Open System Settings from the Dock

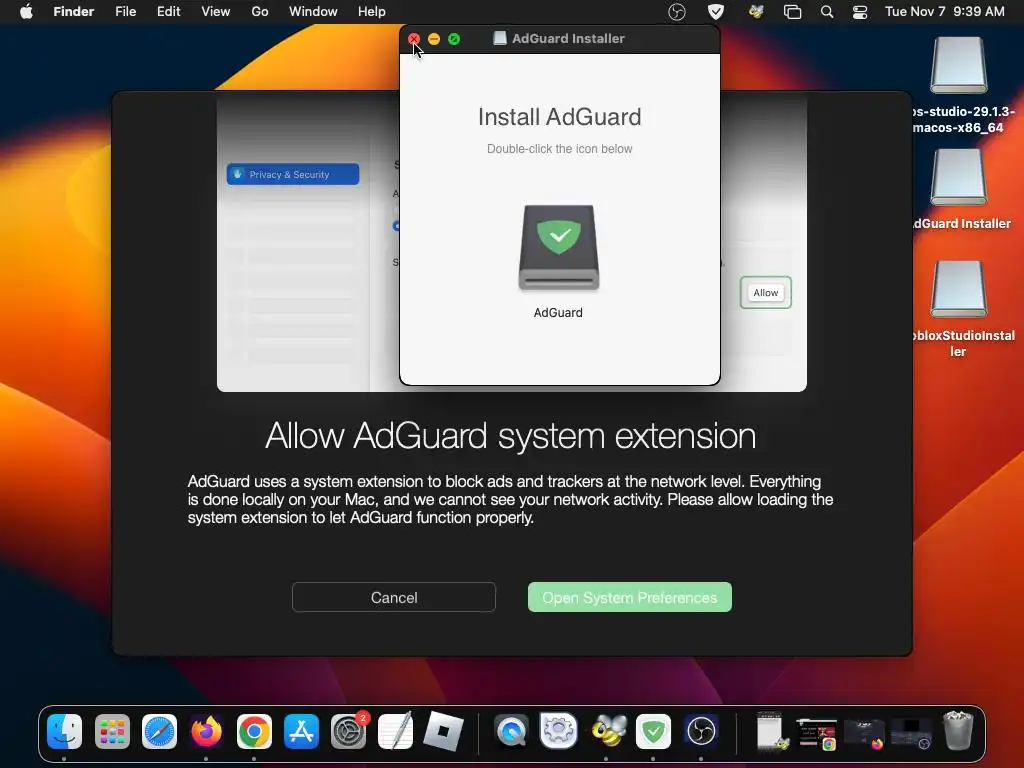click(349, 731)
